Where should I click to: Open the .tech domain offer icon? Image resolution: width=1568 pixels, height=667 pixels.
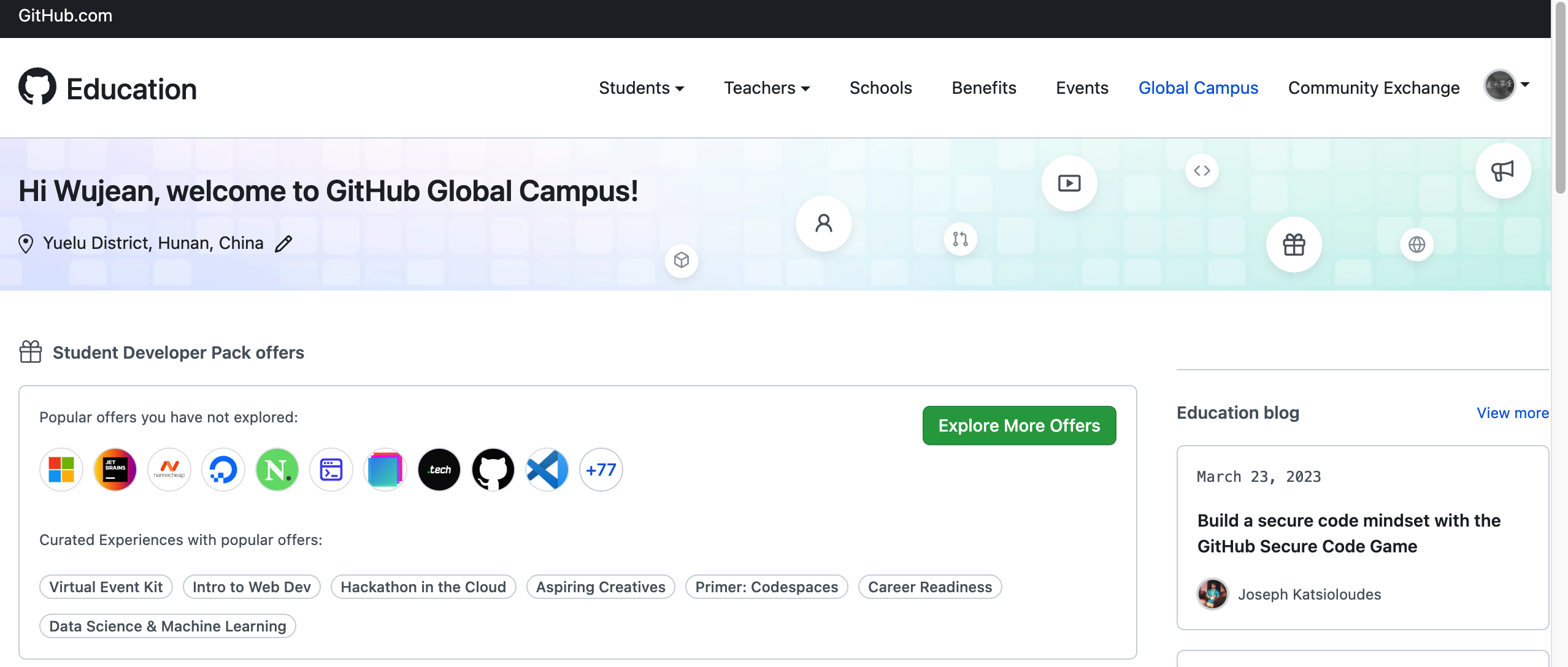[439, 470]
